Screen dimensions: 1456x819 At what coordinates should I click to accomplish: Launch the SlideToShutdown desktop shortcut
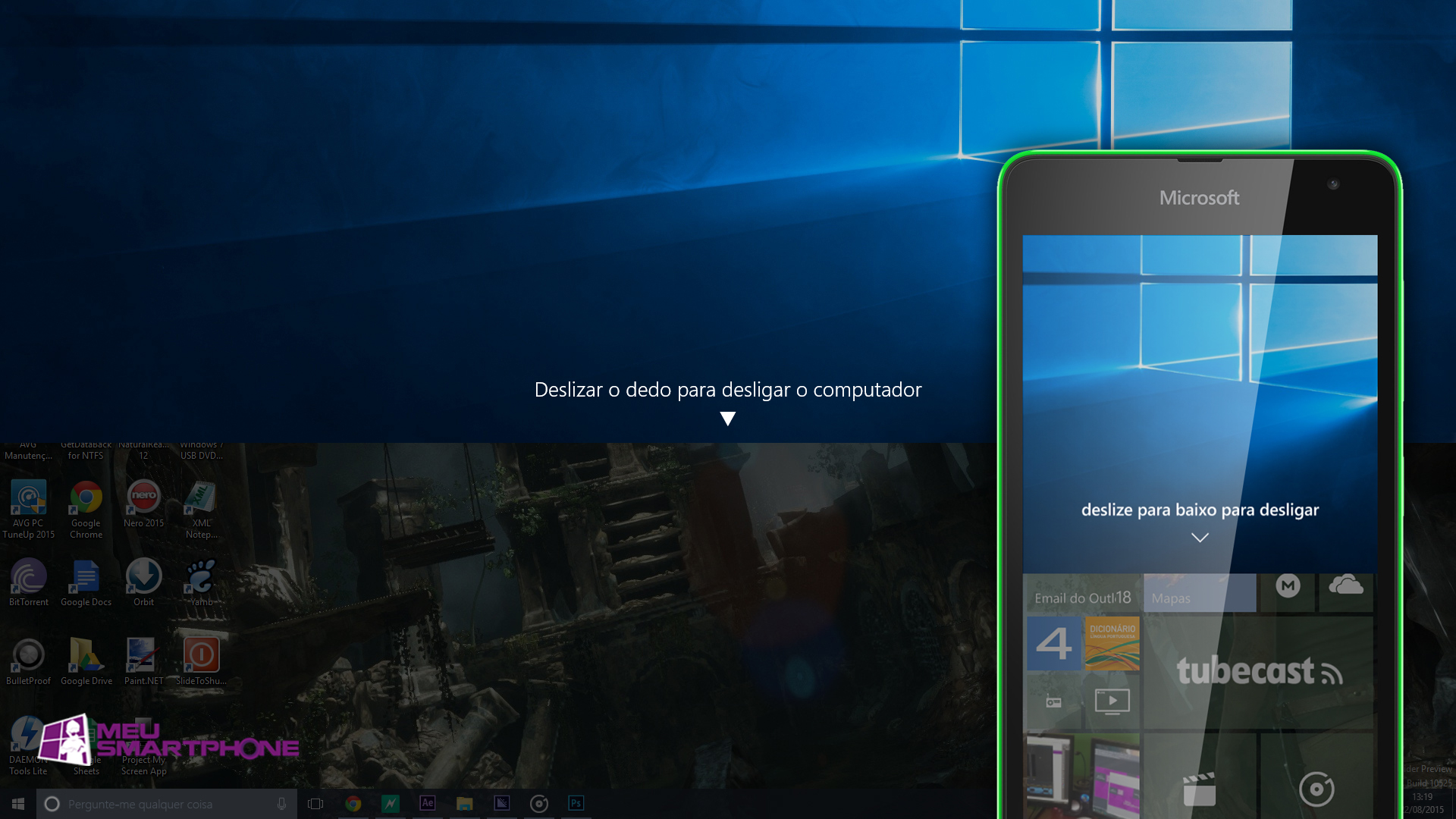click(201, 661)
